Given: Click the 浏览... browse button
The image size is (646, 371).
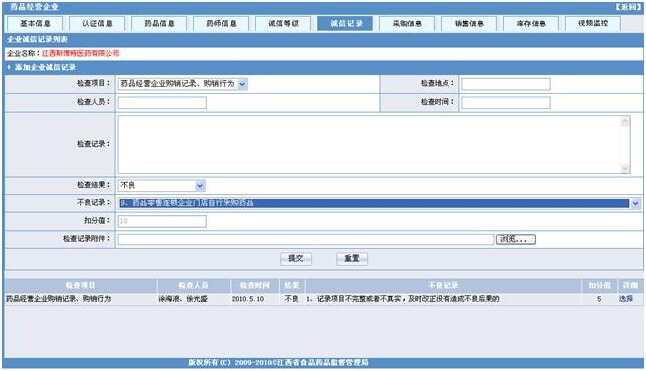Looking at the screenshot, I should pos(516,239).
